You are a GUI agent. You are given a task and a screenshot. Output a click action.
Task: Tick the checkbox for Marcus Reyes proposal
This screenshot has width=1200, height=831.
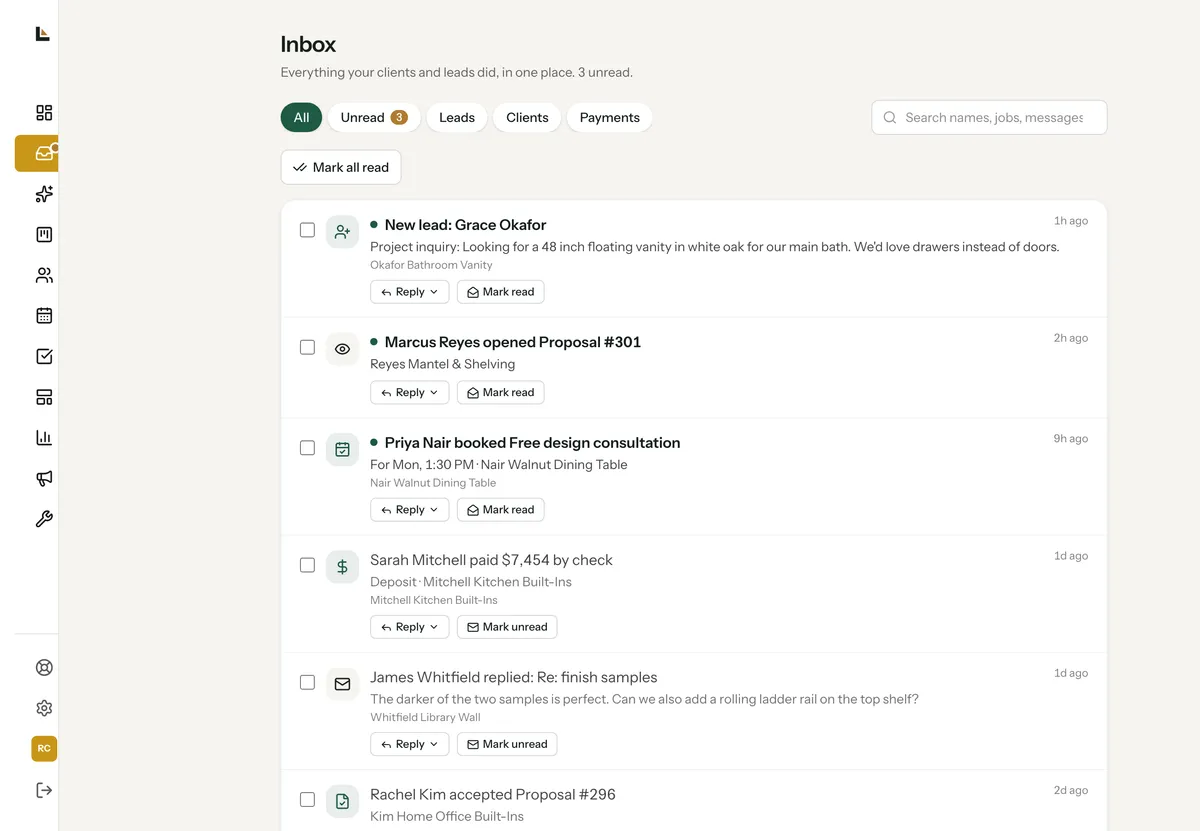[308, 347]
